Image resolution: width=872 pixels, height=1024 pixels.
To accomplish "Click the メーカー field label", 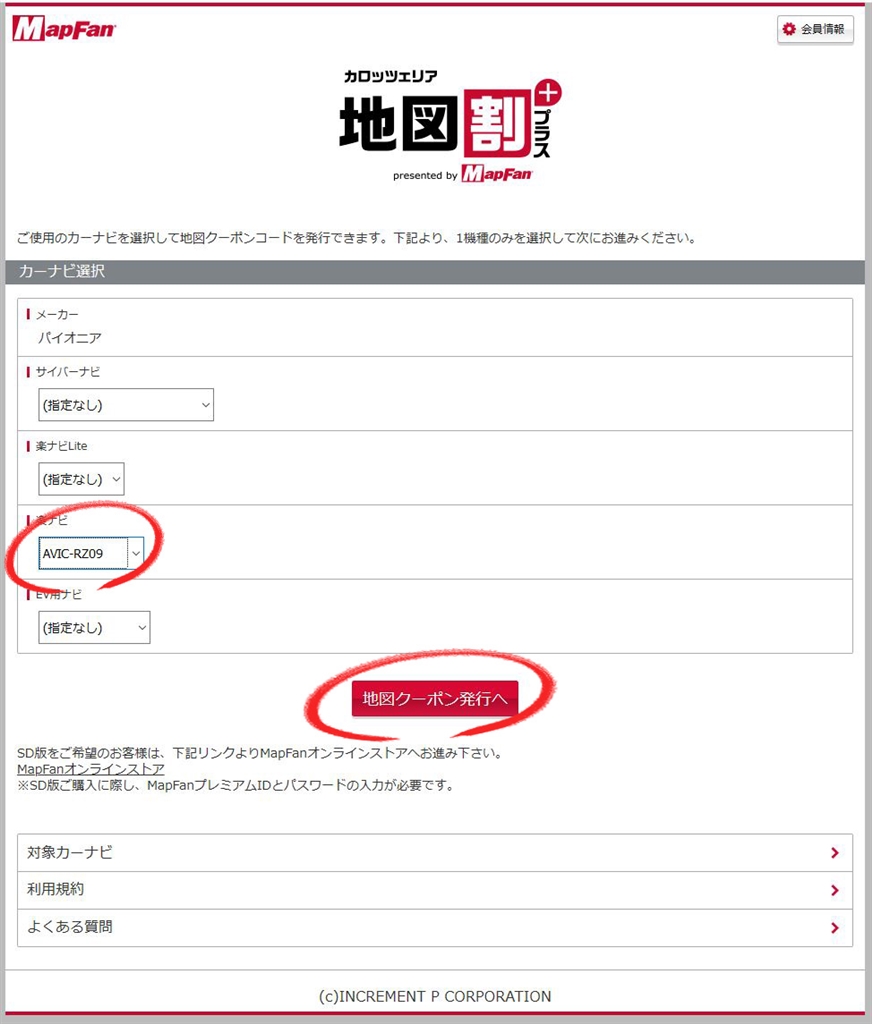I will (x=57, y=315).
